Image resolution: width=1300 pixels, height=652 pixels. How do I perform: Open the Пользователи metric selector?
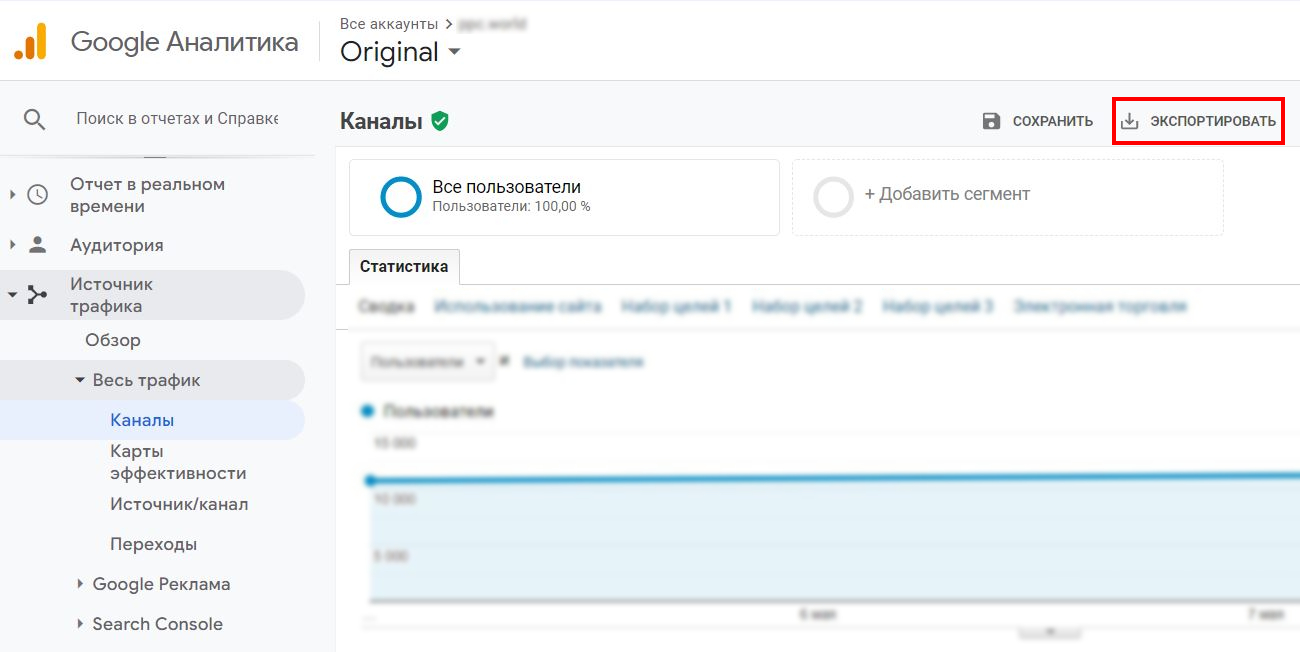[x=427, y=361]
